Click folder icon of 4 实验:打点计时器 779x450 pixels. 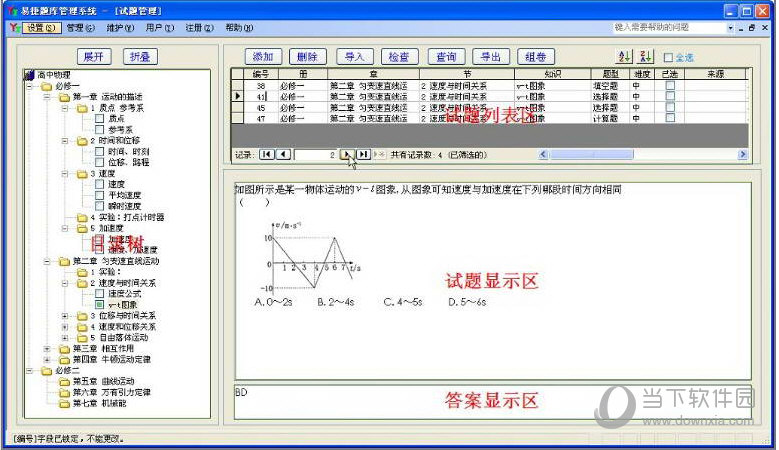[82, 218]
